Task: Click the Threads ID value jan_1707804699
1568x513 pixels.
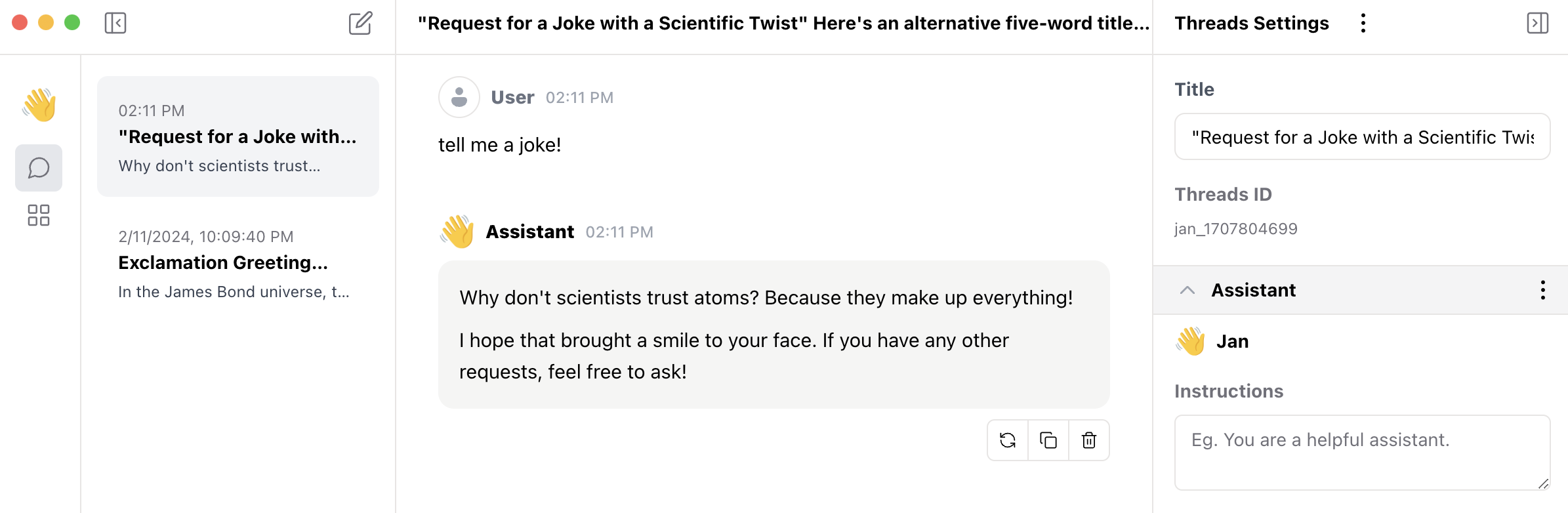Action: (1235, 229)
